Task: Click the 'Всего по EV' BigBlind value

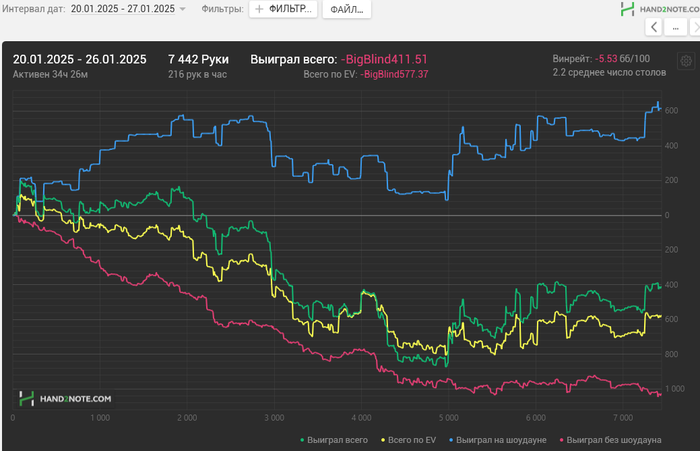Action: 395,74
